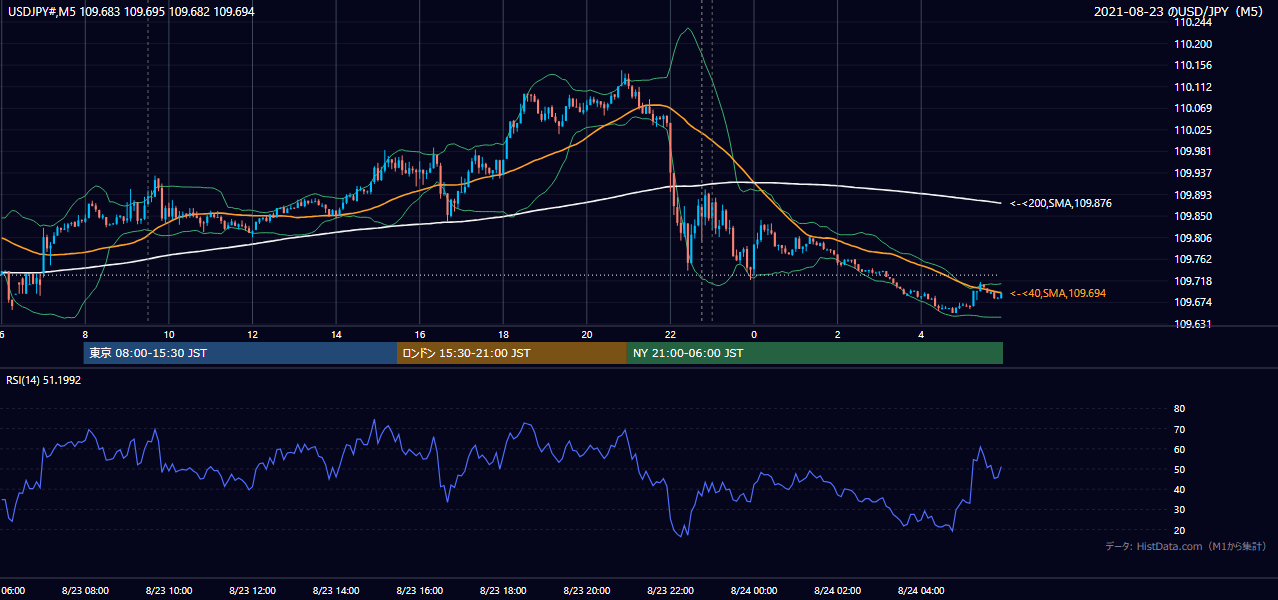Click the '8/23 10:00' date label
The image size is (1278, 600).
click(x=169, y=591)
